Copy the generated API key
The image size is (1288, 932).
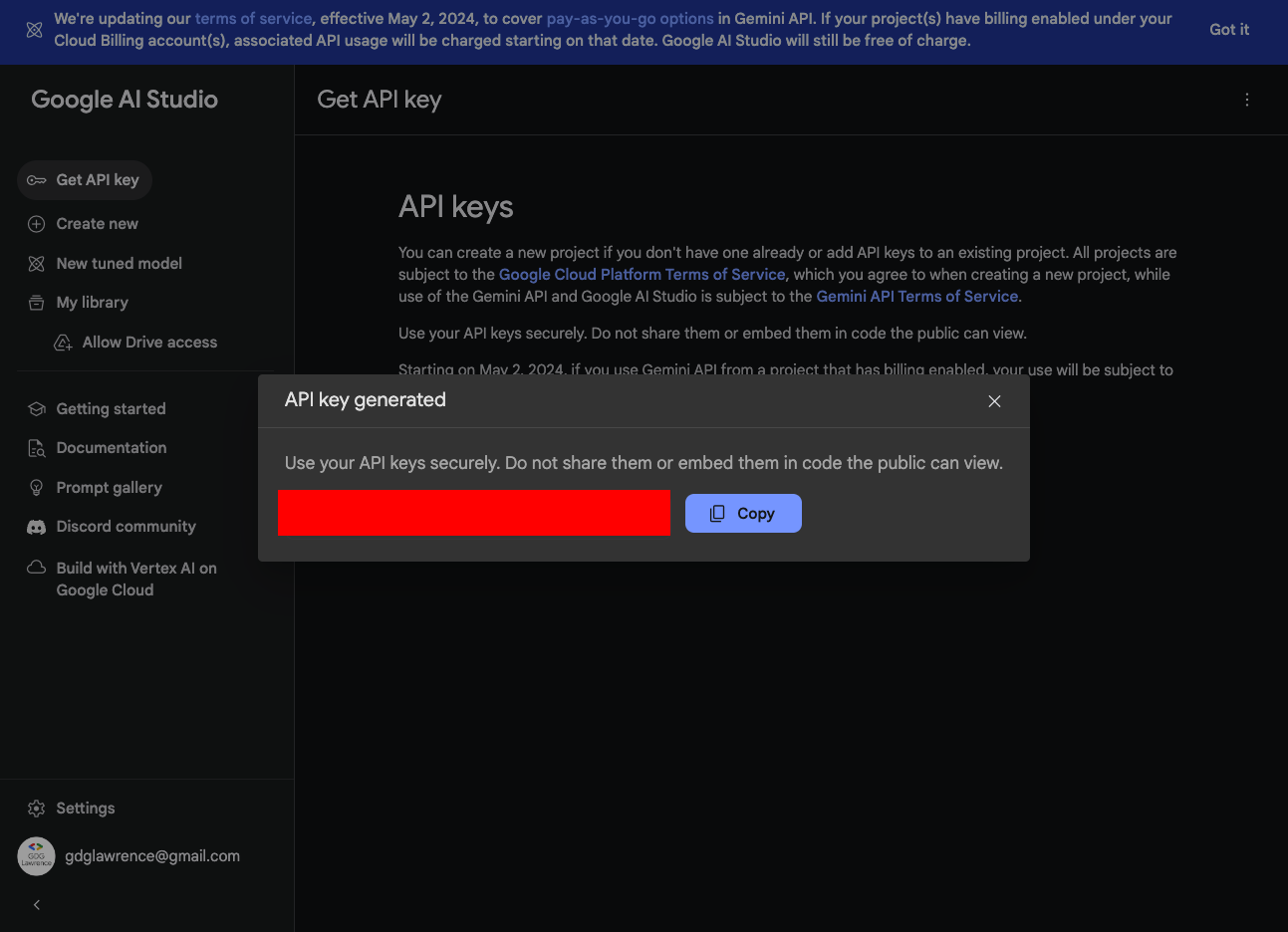coord(743,514)
